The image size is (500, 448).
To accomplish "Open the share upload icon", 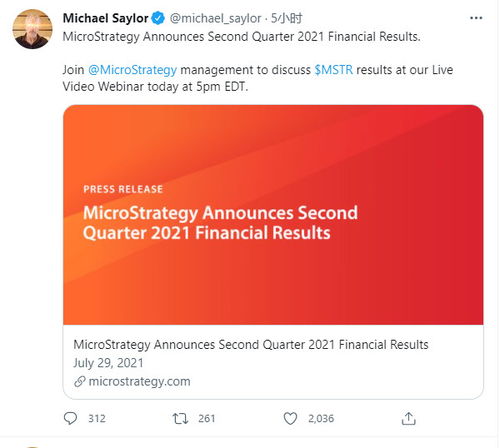I will coord(408,418).
